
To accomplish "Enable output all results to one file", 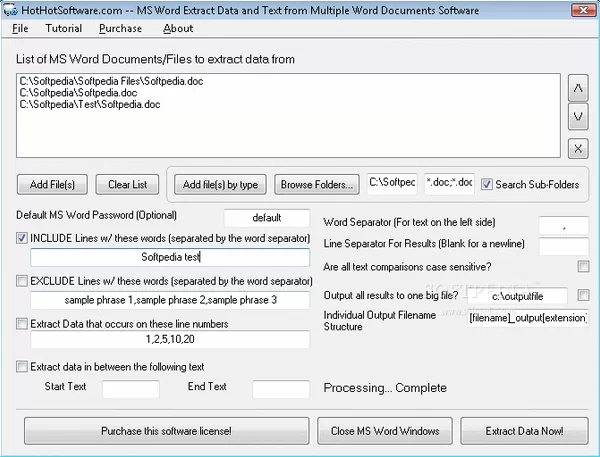I will click(583, 295).
